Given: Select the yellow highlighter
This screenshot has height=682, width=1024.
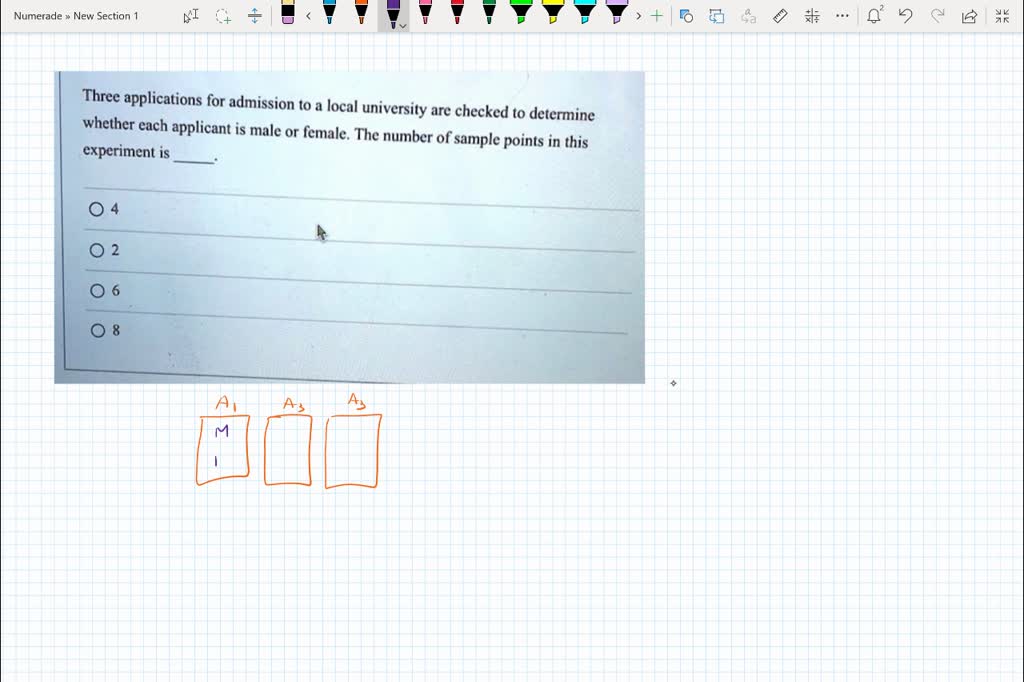Looking at the screenshot, I should point(552,12).
